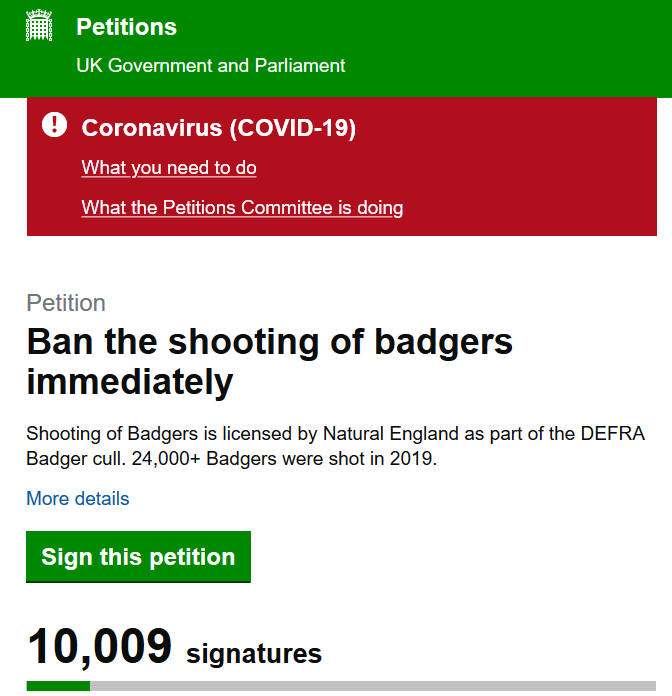This screenshot has width=672, height=696.
Task: Click the white exclamation warning icon
Action: [54, 125]
